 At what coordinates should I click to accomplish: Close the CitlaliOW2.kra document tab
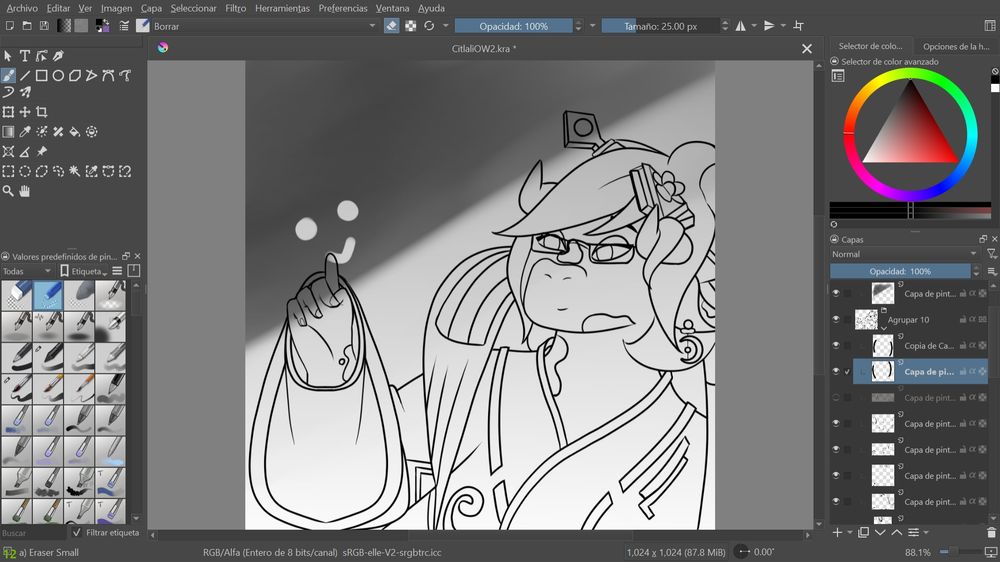(x=807, y=48)
